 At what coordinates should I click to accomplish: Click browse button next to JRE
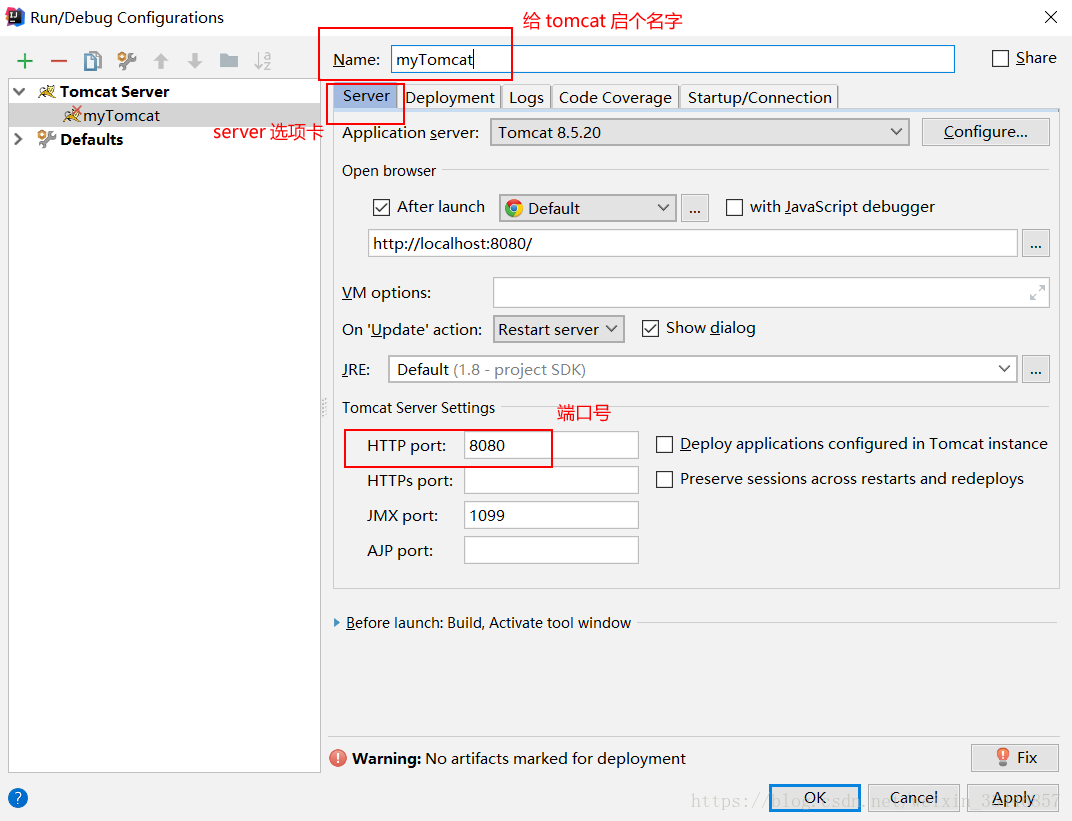1036,369
